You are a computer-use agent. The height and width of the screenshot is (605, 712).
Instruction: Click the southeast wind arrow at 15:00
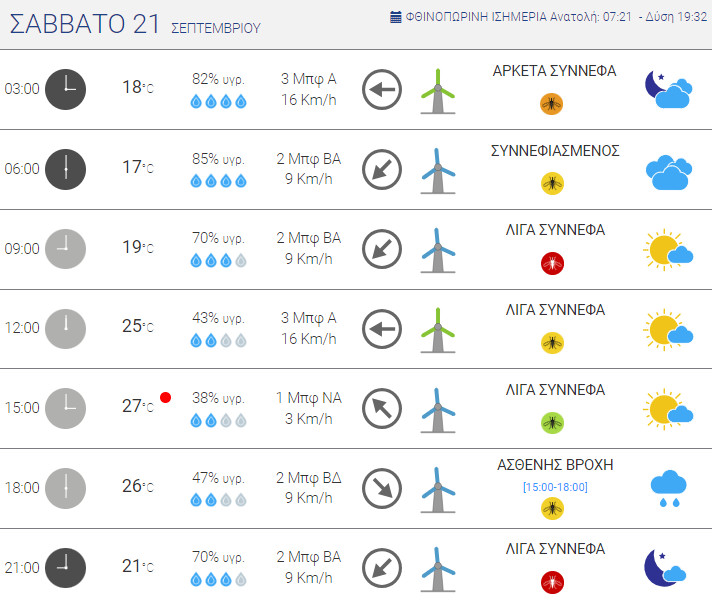point(381,408)
